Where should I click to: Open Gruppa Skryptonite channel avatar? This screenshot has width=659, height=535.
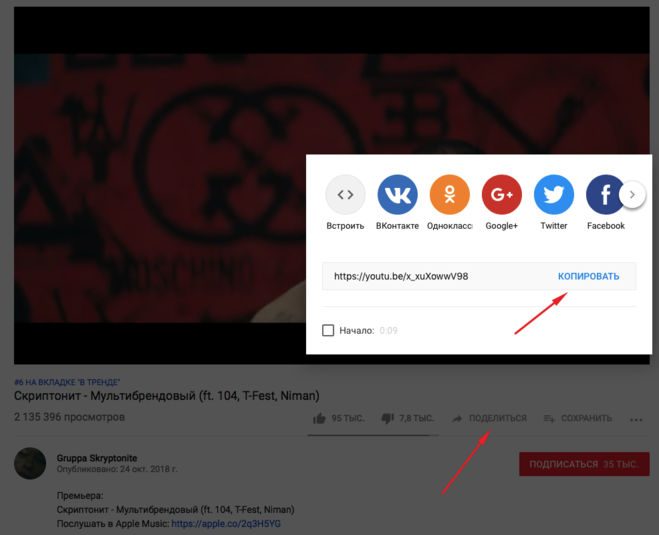click(30, 463)
